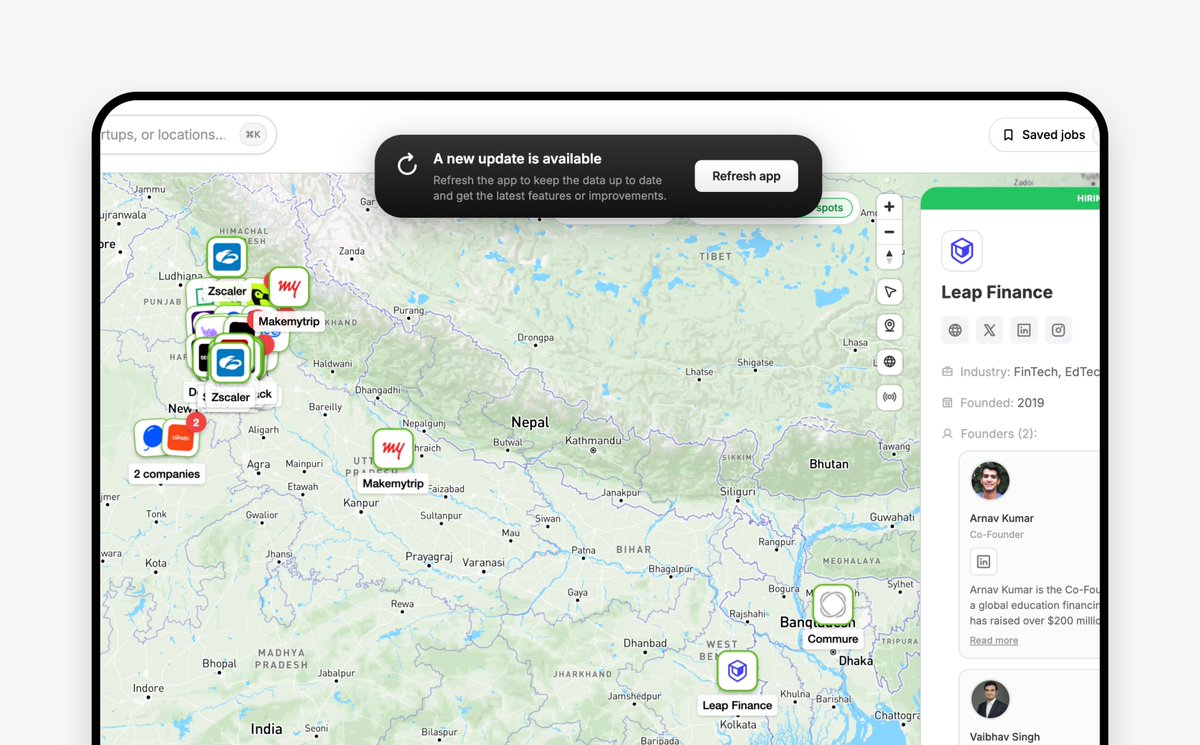Open Leap Finance X profile
Viewport: 1200px width, 745px height.
[x=989, y=330]
